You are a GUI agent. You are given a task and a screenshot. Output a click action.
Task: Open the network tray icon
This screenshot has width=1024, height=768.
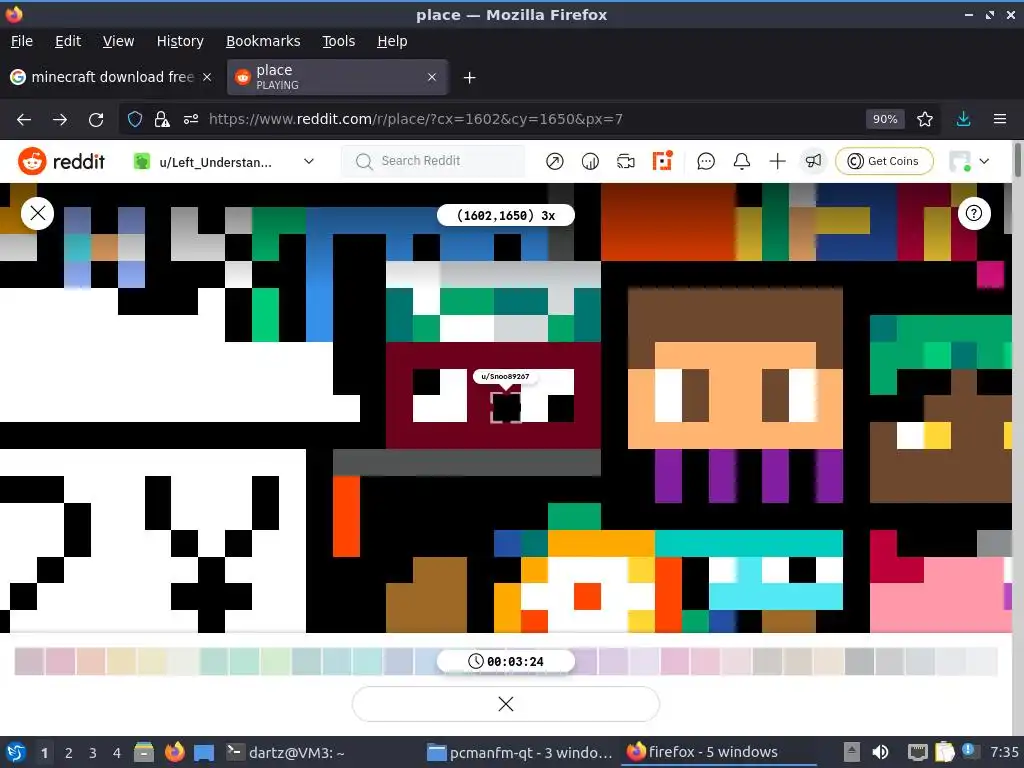[918, 752]
